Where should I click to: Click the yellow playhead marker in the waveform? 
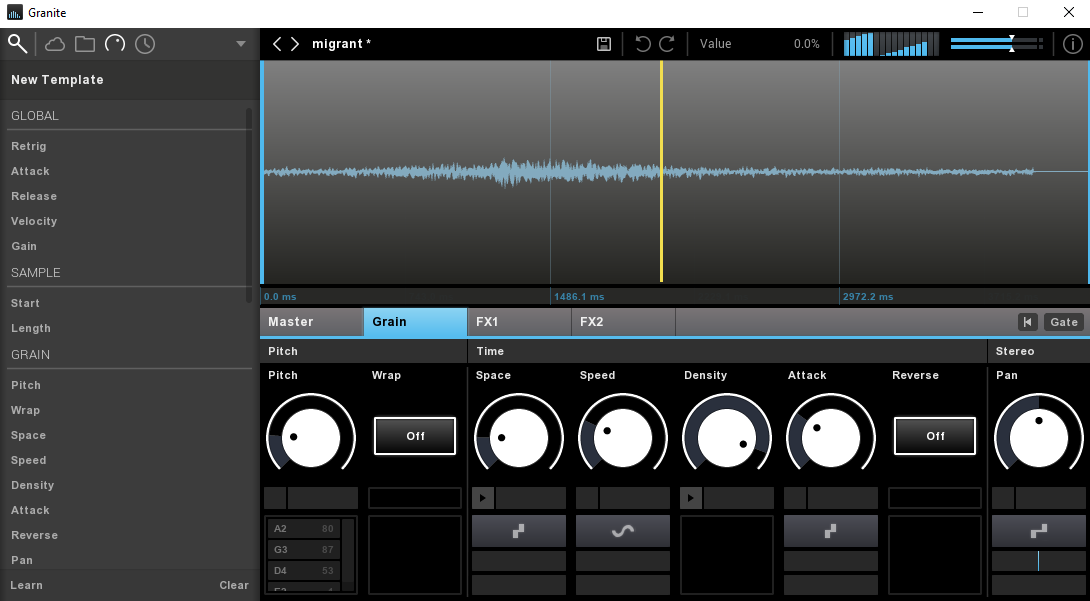[x=661, y=172]
